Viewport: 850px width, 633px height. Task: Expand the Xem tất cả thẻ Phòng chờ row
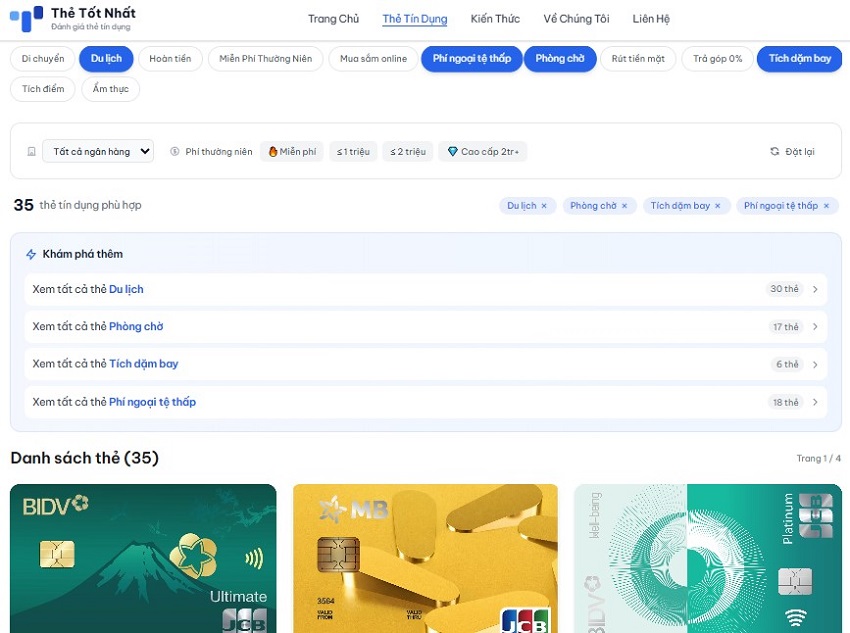tap(425, 327)
